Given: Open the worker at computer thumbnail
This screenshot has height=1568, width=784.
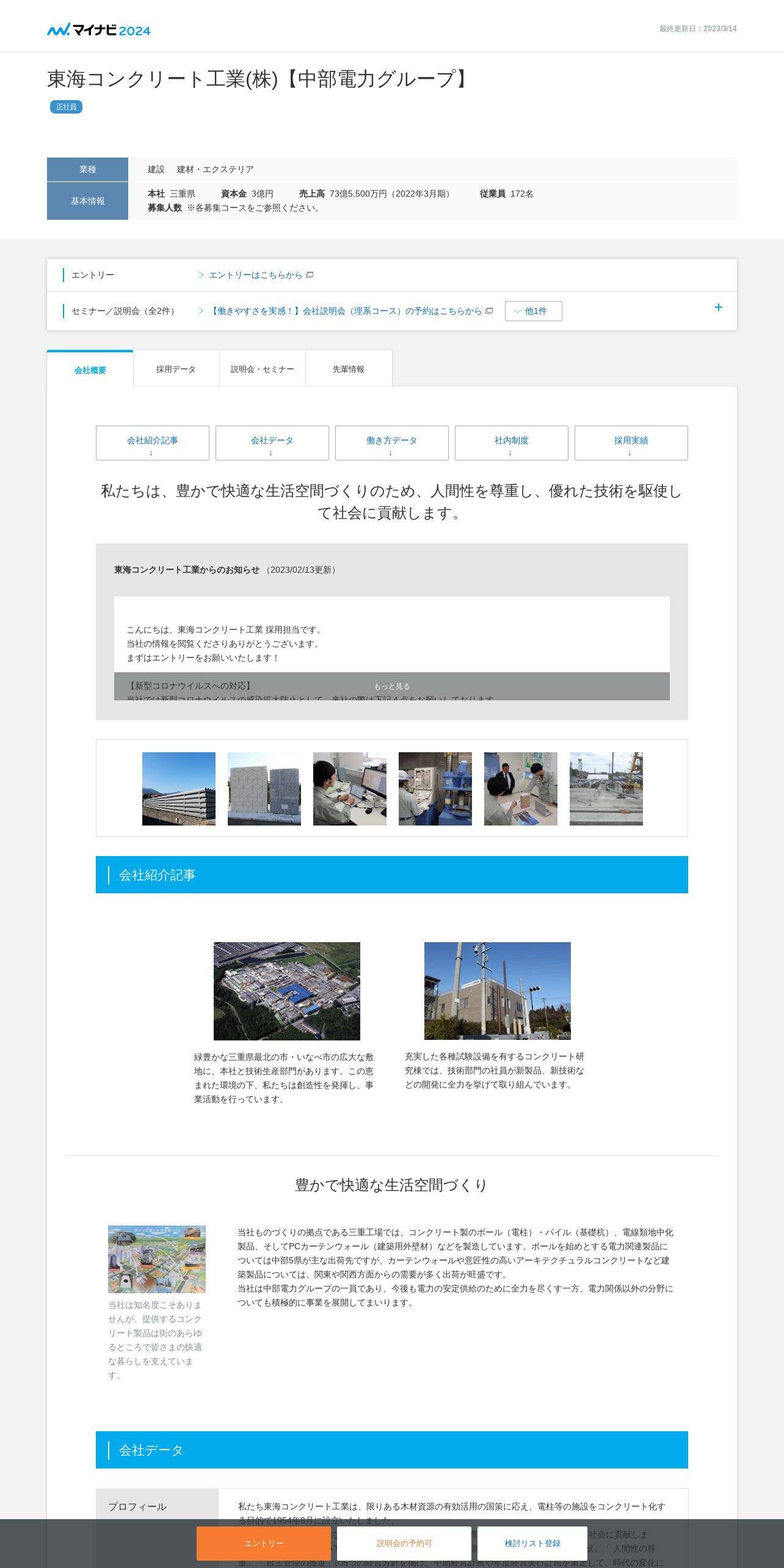Looking at the screenshot, I should pyautogui.click(x=350, y=789).
